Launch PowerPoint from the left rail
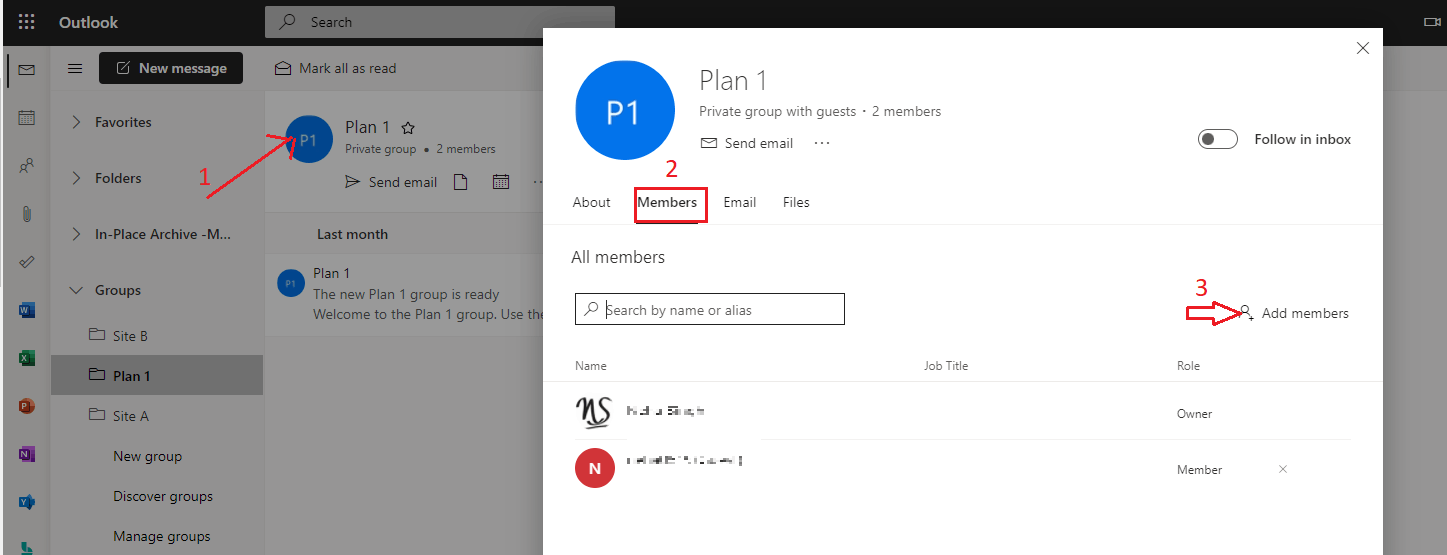The width and height of the screenshot is (1447, 555). click(x=27, y=405)
